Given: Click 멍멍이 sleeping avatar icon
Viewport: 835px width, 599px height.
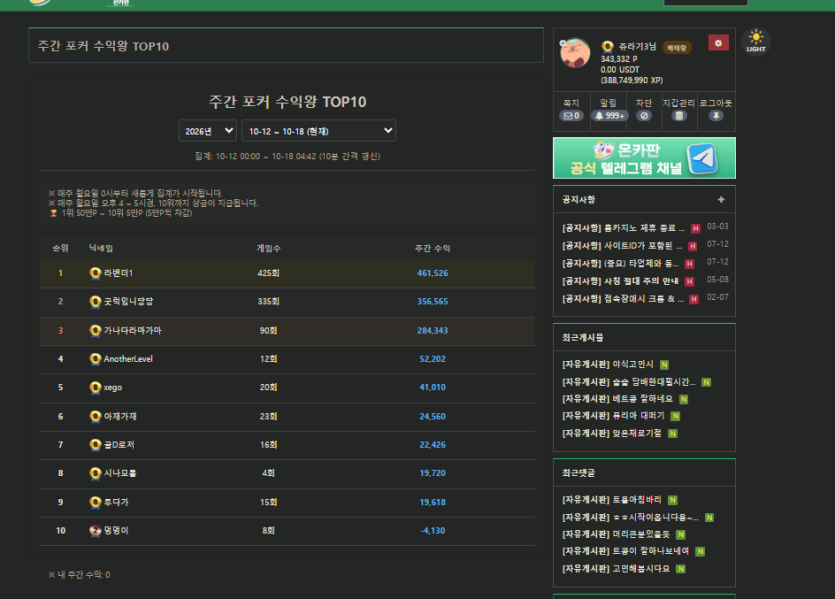Looking at the screenshot, I should coord(95,530).
